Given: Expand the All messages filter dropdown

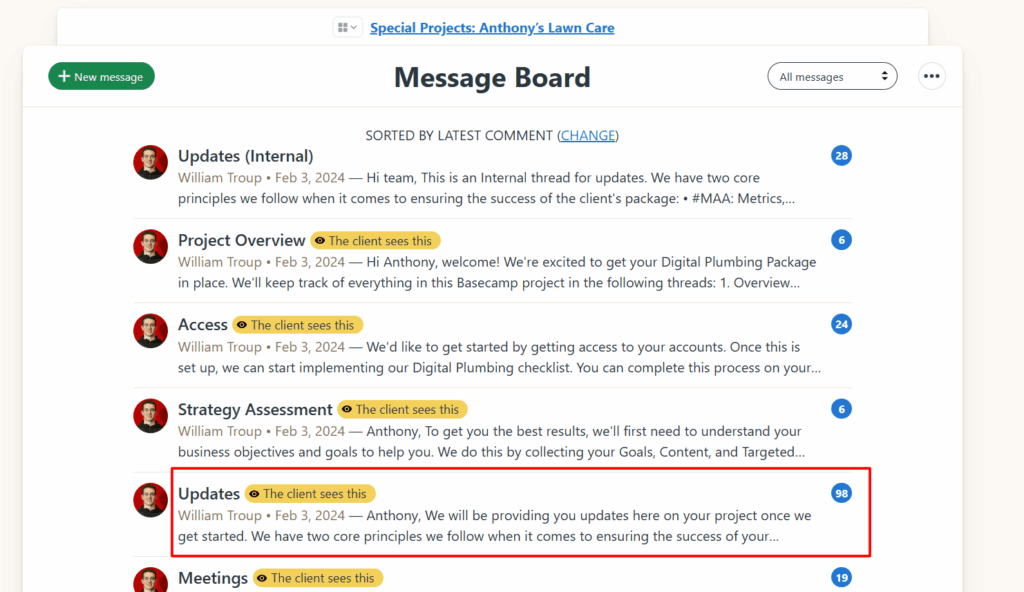Looking at the screenshot, I should coord(832,77).
